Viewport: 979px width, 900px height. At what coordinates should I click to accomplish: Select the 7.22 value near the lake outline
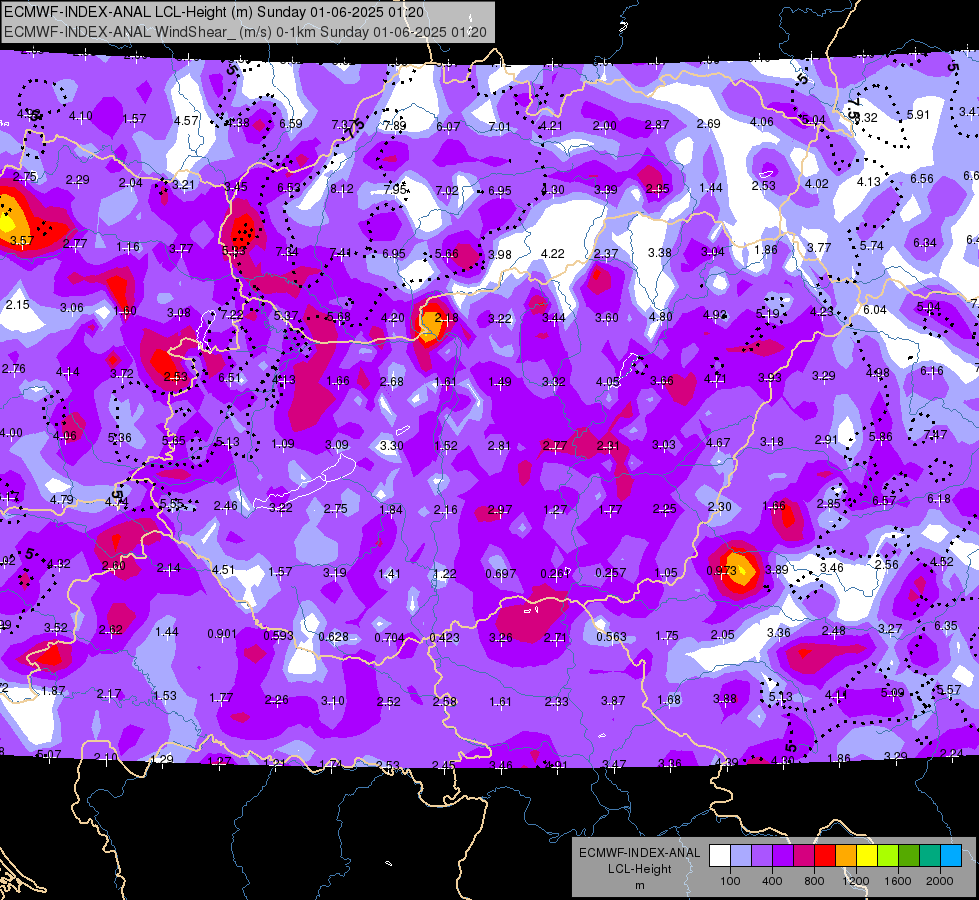click(232, 315)
